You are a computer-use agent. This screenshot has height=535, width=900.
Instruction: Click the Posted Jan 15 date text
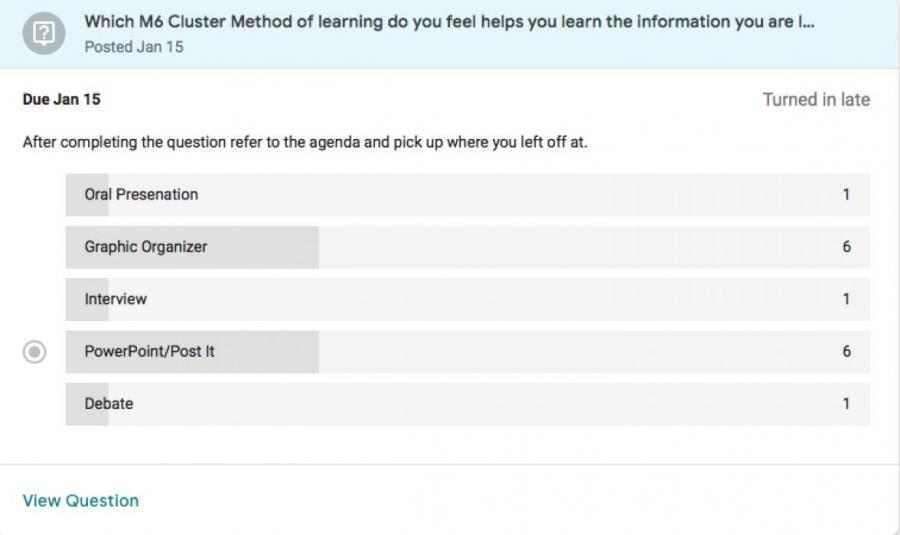click(x=133, y=47)
